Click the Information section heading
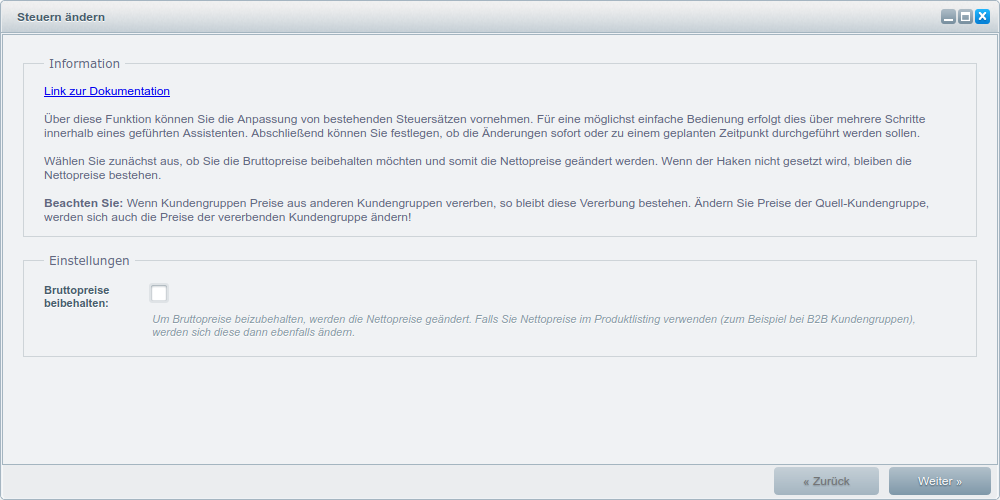Image resolution: width=1000 pixels, height=500 pixels. coord(84,64)
